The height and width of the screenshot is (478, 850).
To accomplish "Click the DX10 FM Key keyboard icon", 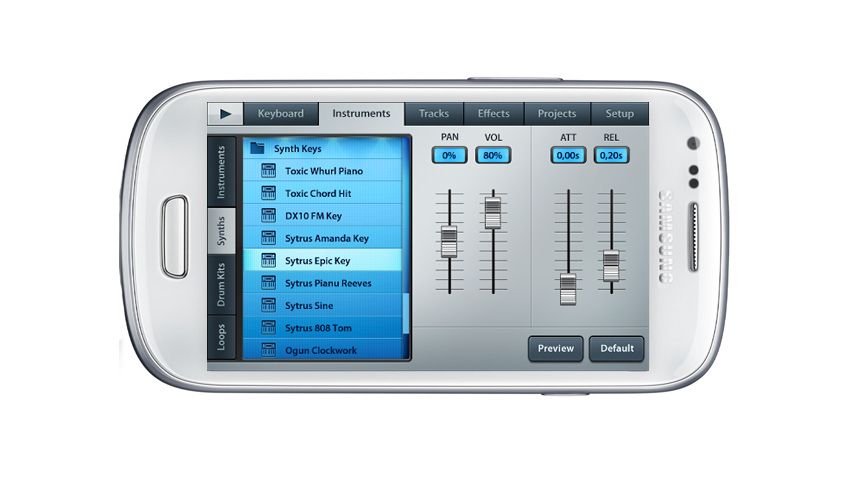I will tap(268, 216).
